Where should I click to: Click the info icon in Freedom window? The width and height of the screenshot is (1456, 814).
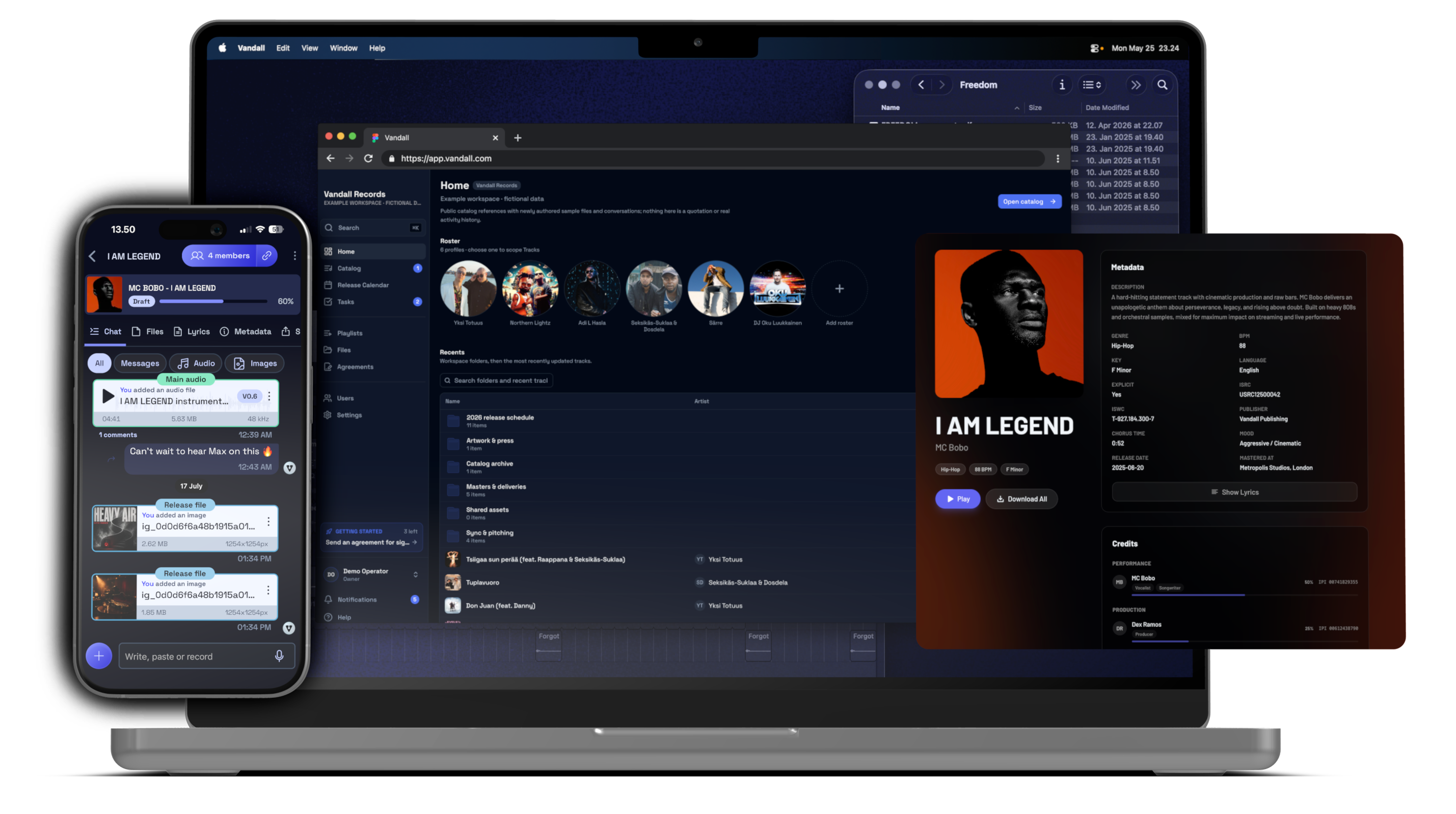1062,85
